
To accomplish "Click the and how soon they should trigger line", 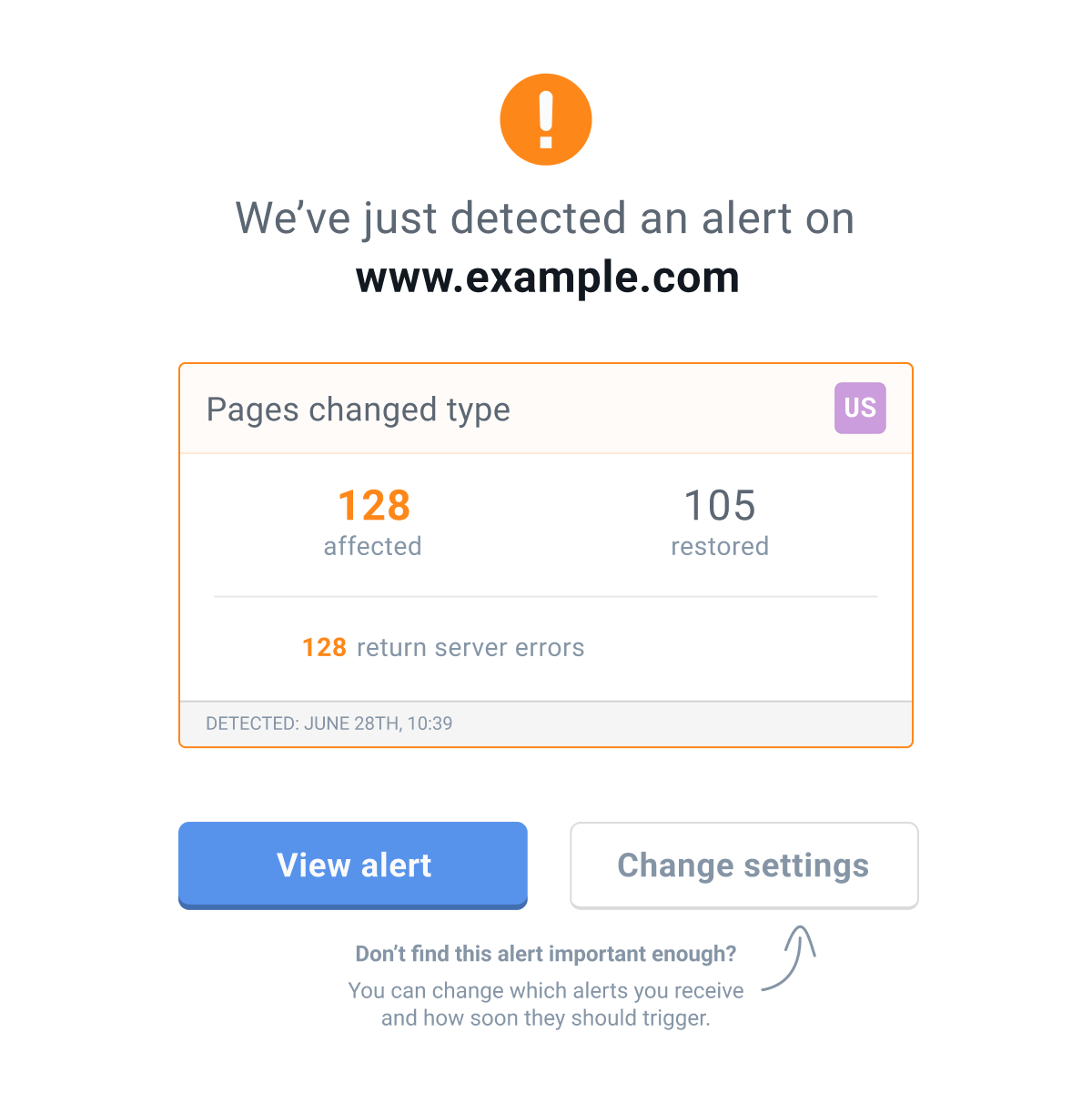I will click(546, 1017).
